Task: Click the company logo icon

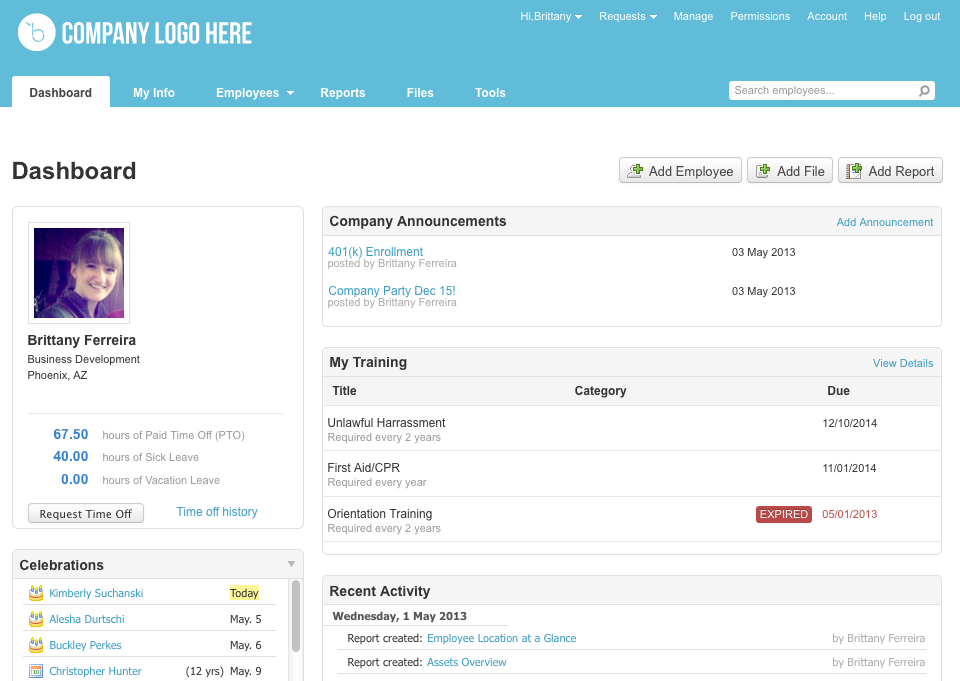Action: (36, 32)
